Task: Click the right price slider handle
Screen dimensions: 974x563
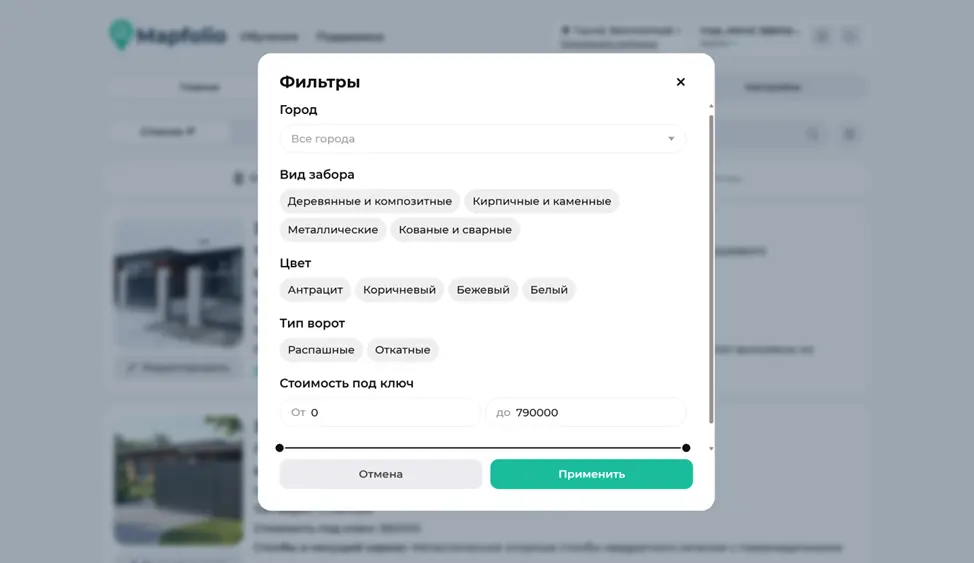Action: click(x=686, y=448)
